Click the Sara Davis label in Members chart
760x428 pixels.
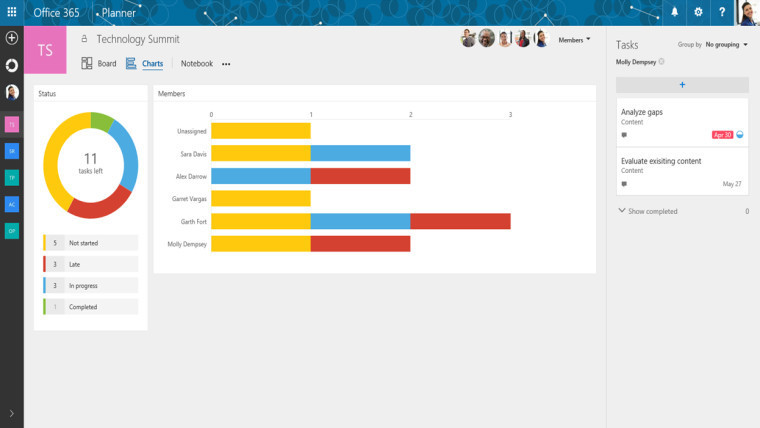(193, 154)
